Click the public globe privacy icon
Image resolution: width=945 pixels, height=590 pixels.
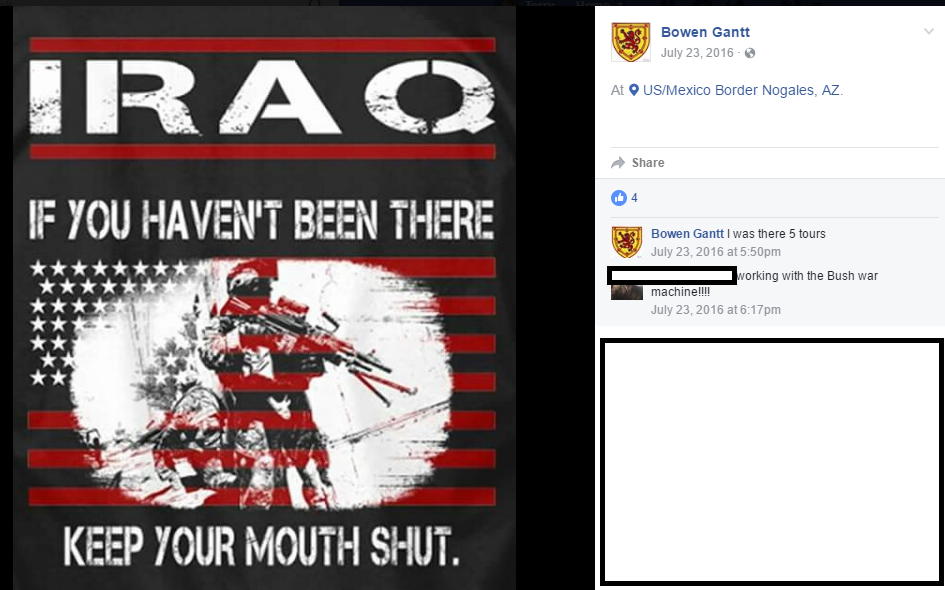[750, 53]
